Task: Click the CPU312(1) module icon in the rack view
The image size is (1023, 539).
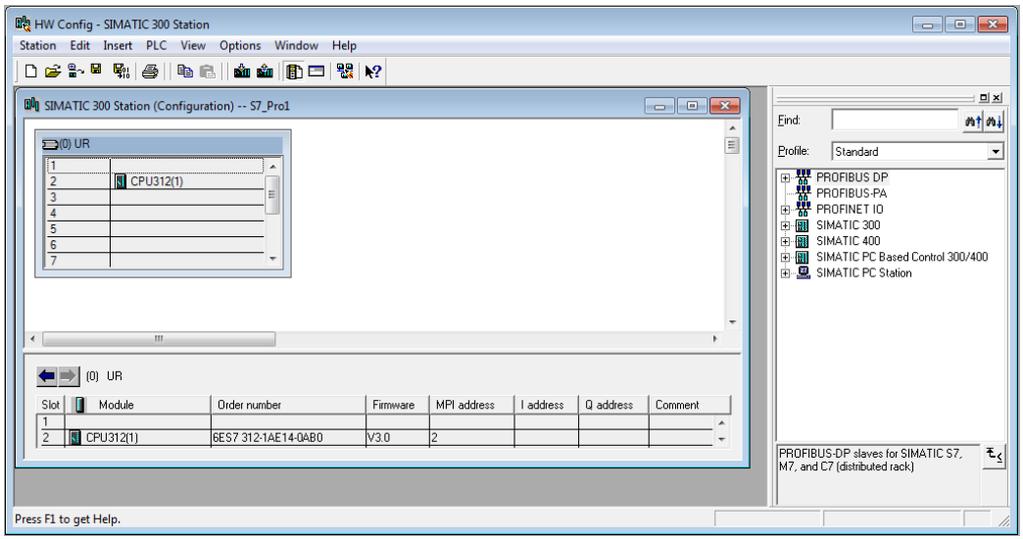Action: 120,181
